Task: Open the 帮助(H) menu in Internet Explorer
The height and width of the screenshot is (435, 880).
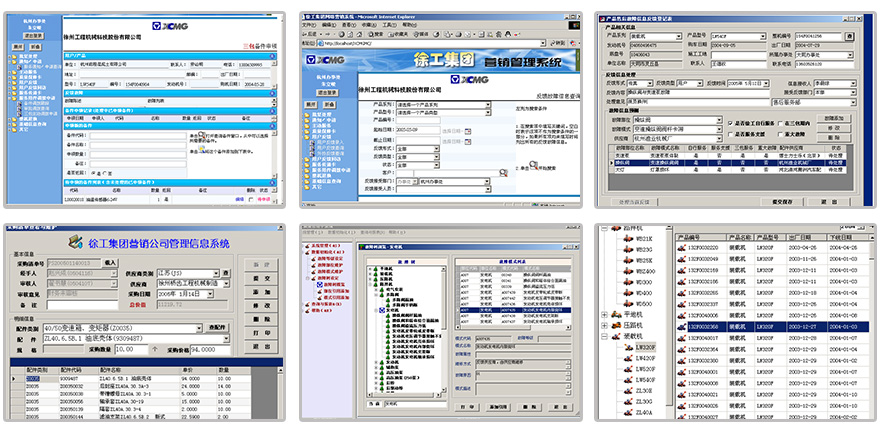Action: [x=409, y=25]
